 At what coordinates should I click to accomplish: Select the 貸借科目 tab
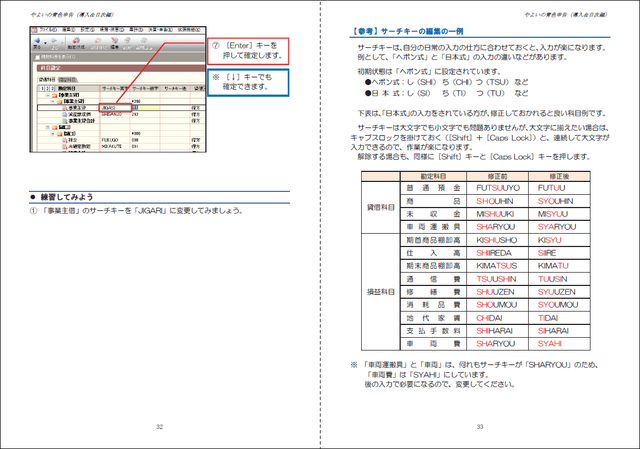coord(47,80)
